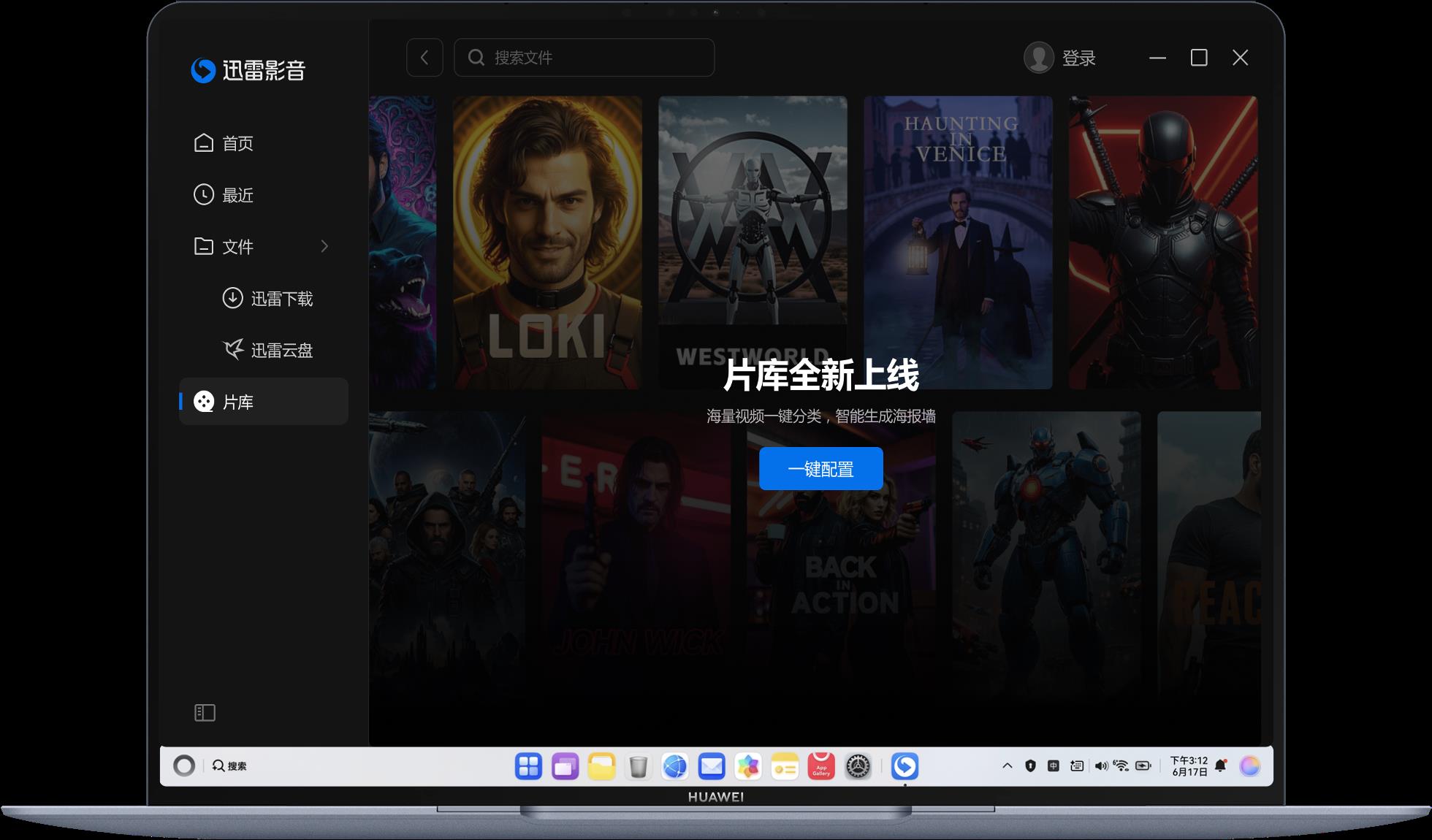
Task: Click the keyboard tray icon
Action: (1077, 765)
